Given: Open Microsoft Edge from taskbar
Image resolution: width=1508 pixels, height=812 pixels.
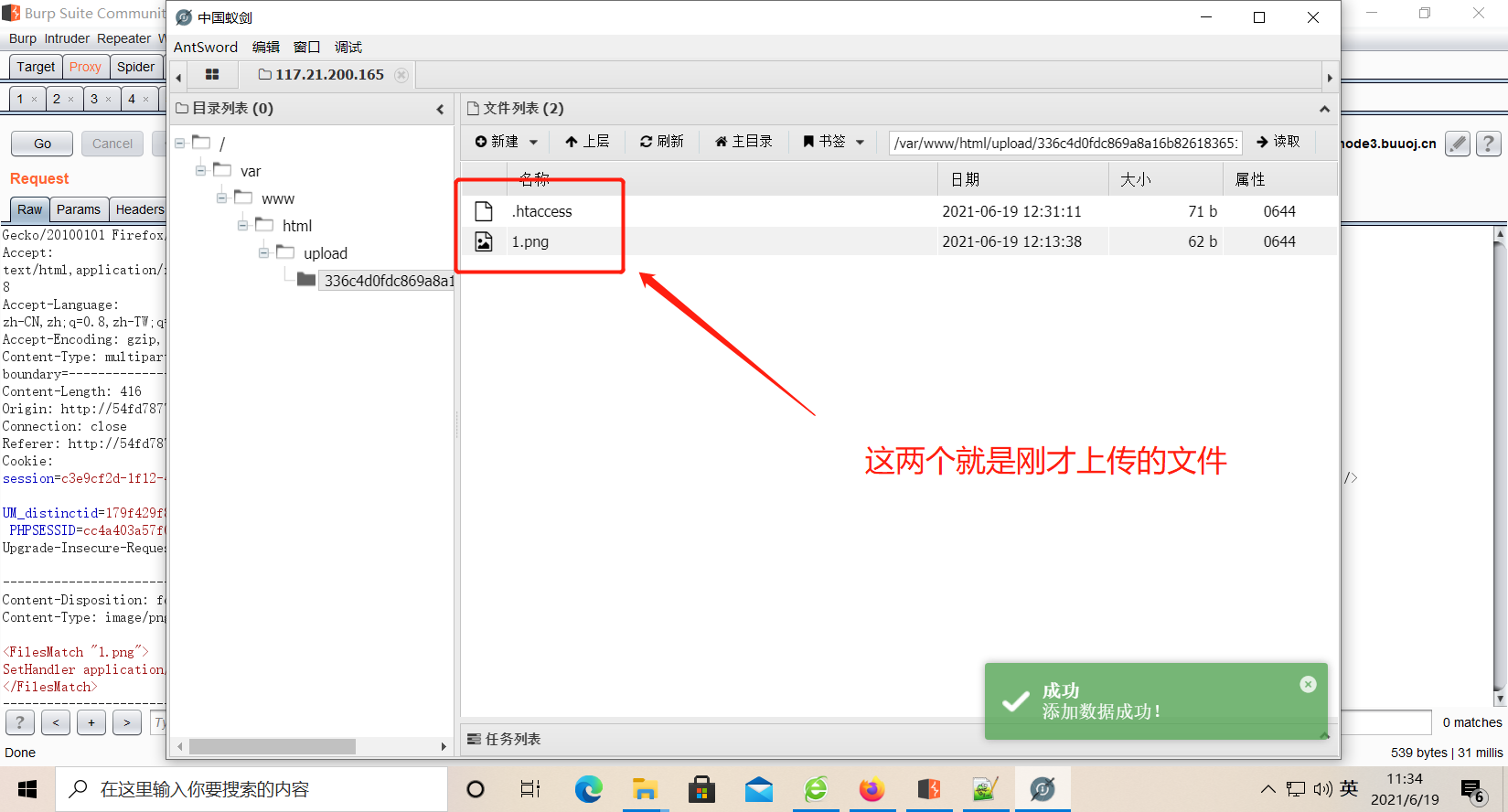Looking at the screenshot, I should click(588, 789).
